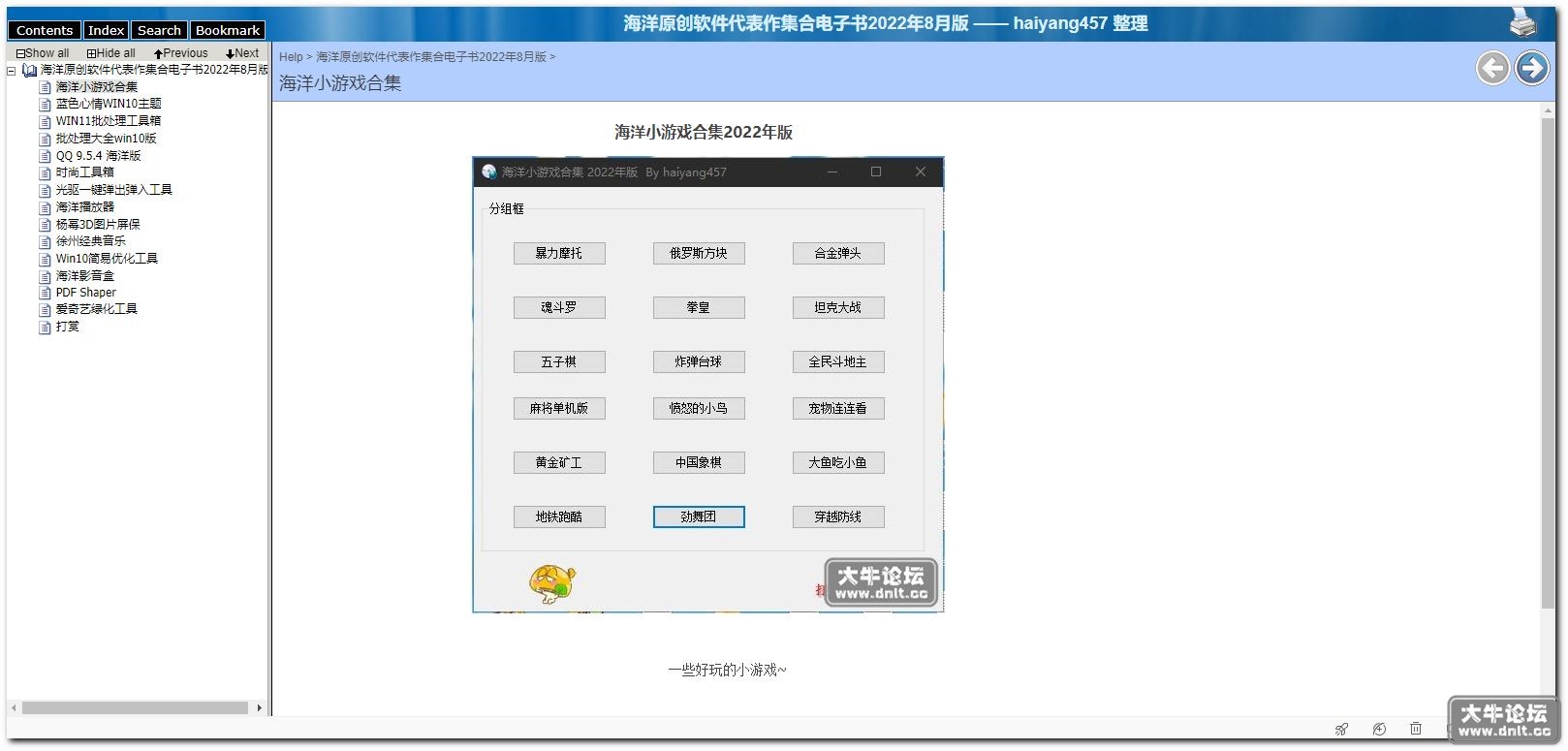1568x751 pixels.
Task: Collapse the root tree node 海洋原创软件代表作集合电子书
Action: [12, 71]
